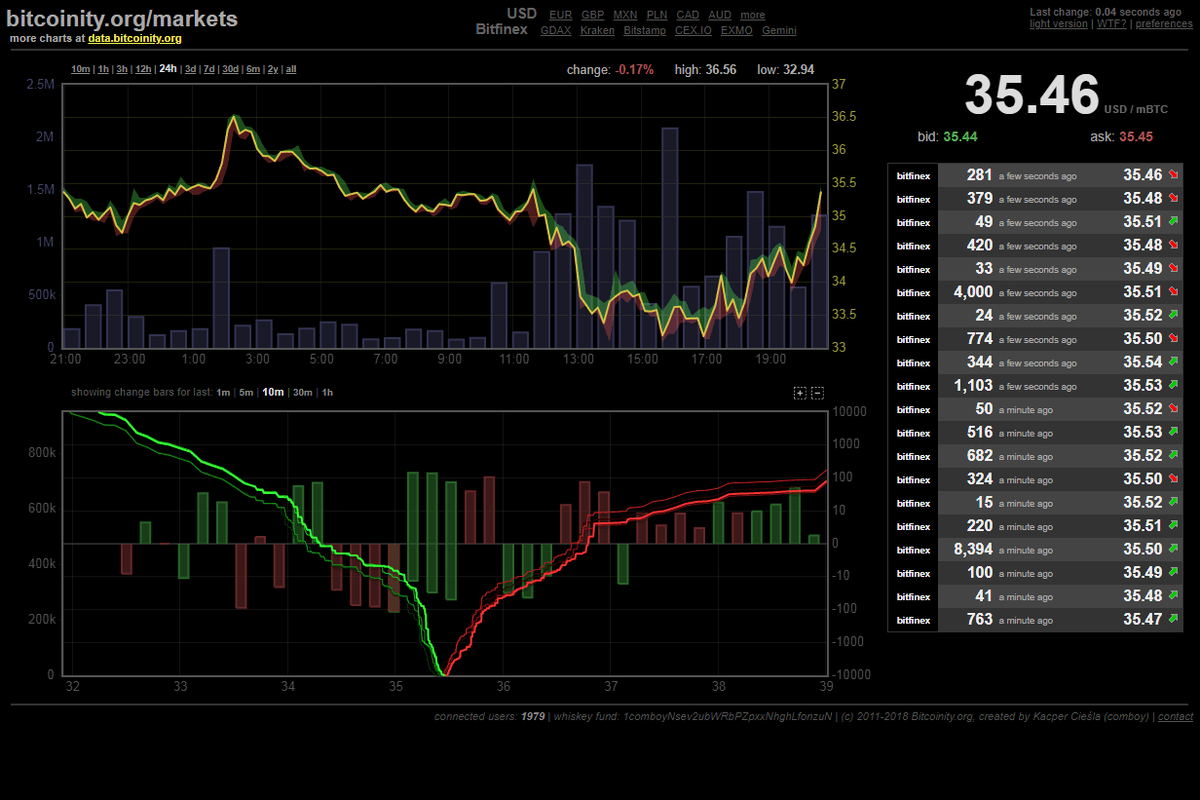The height and width of the screenshot is (800, 1200).
Task: Switch exchange to EXMO
Action: (737, 31)
